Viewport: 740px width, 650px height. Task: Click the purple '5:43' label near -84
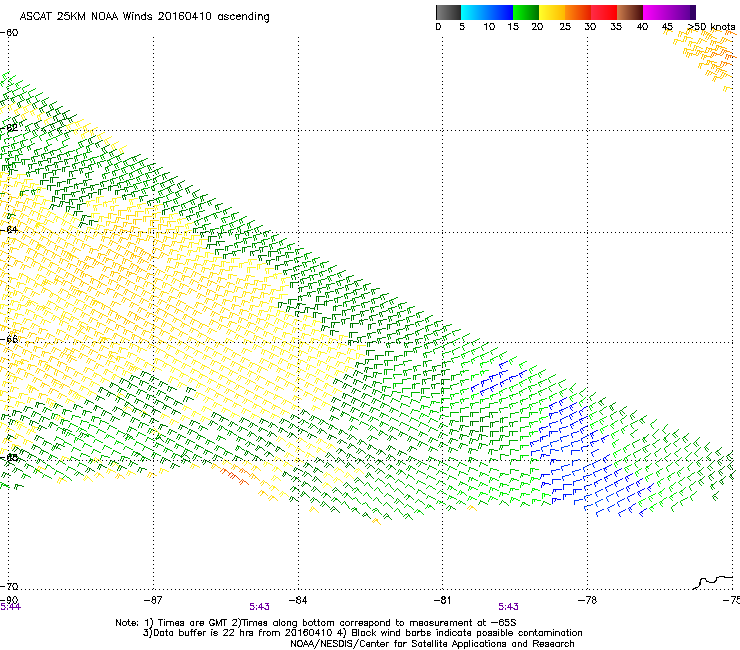[x=260, y=607]
